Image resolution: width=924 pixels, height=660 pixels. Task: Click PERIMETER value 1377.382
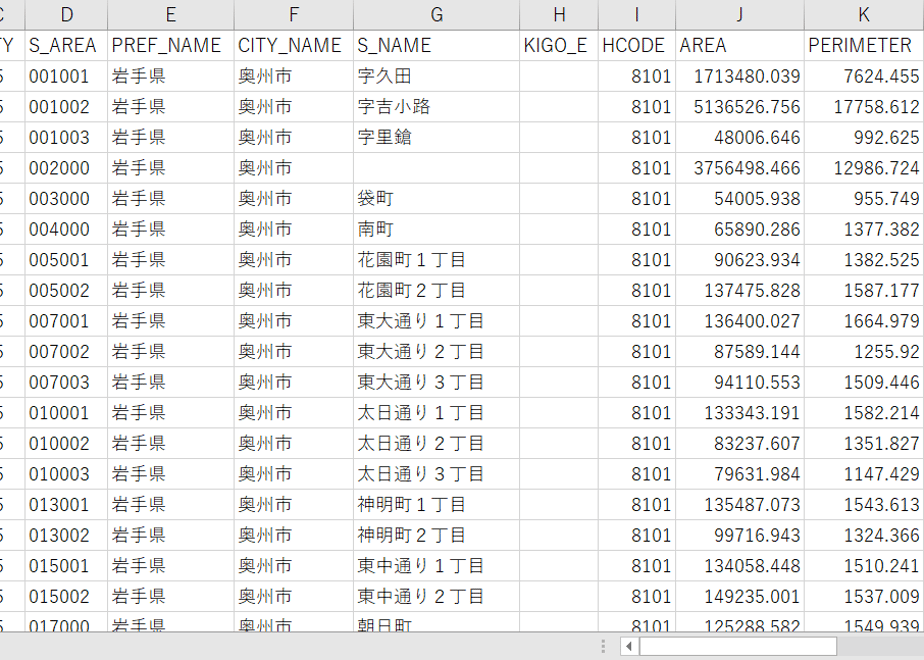(864, 229)
